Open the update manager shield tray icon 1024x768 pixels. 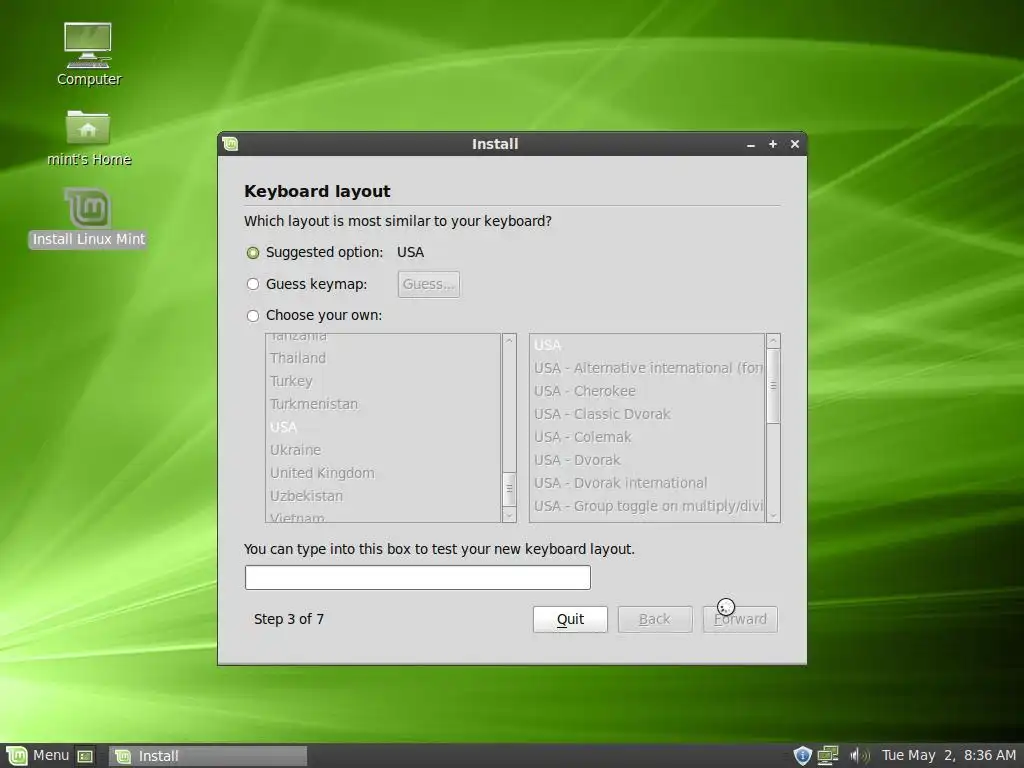pos(802,756)
